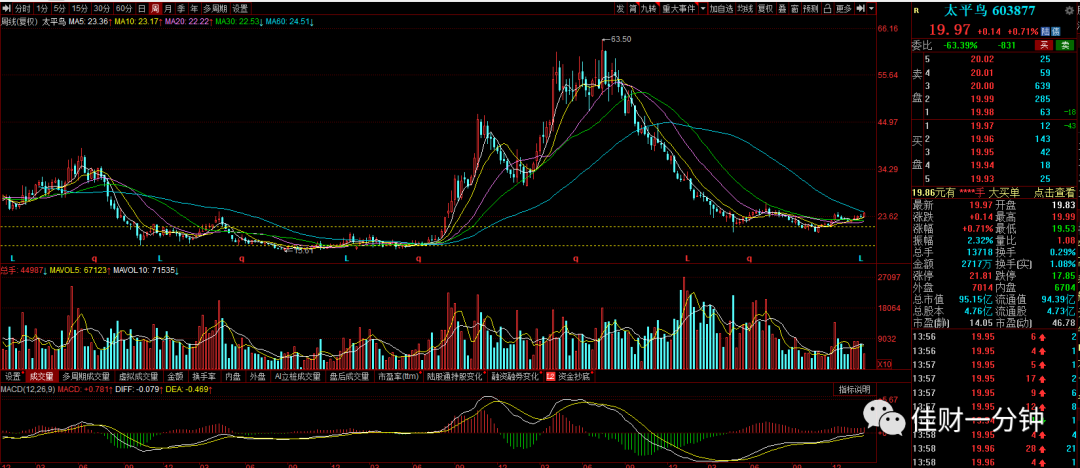The width and height of the screenshot is (1080, 468).
Task: Click the 窗 window icon button
Action: [x=795, y=9]
